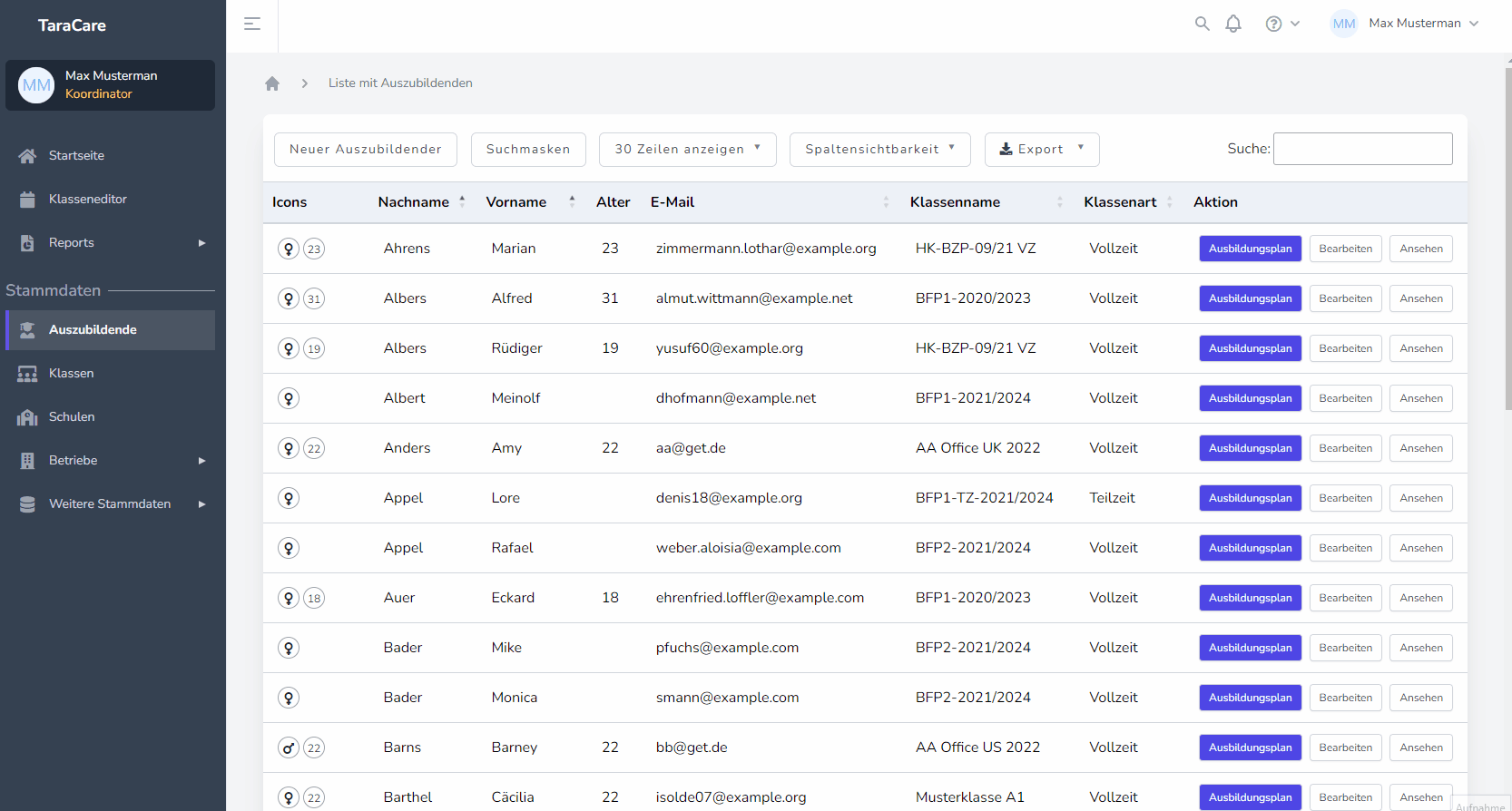Click the Suche input field
This screenshot has height=811, width=1512.
coord(1363,149)
